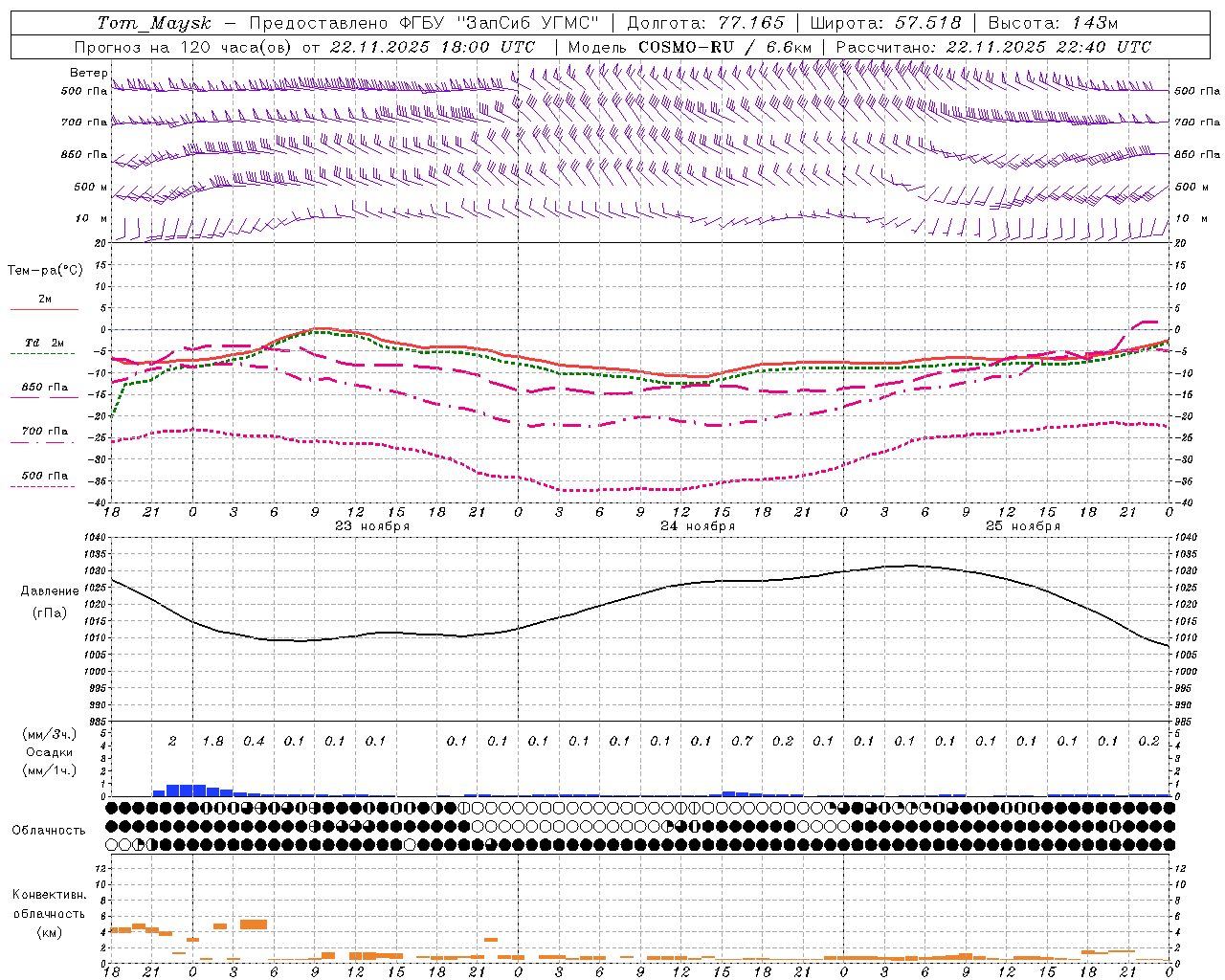Click the longitude value "Долгота: 77.165"
1225x980 pixels.
[x=705, y=23]
